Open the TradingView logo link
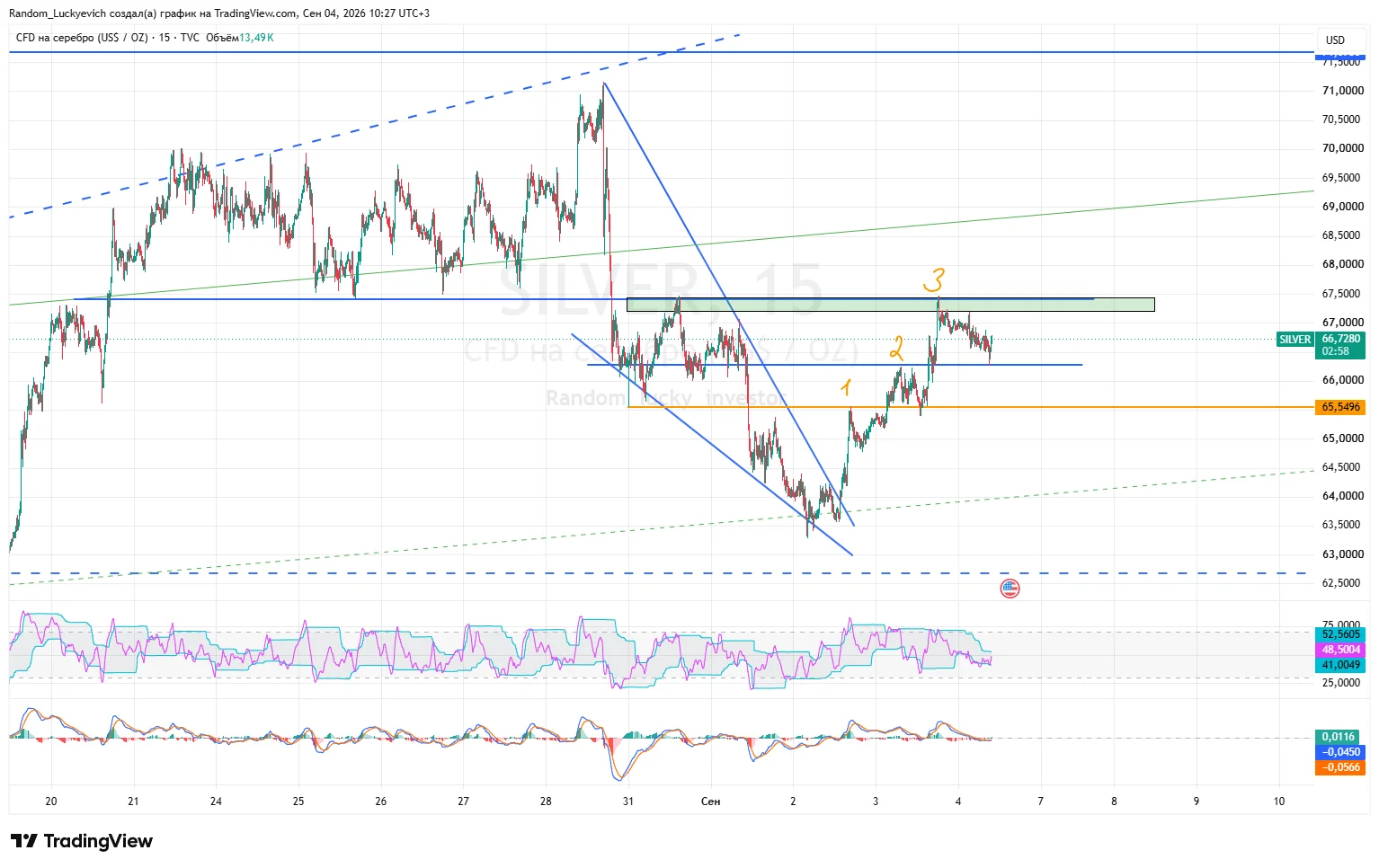The width and height of the screenshot is (1379, 868). (x=82, y=841)
